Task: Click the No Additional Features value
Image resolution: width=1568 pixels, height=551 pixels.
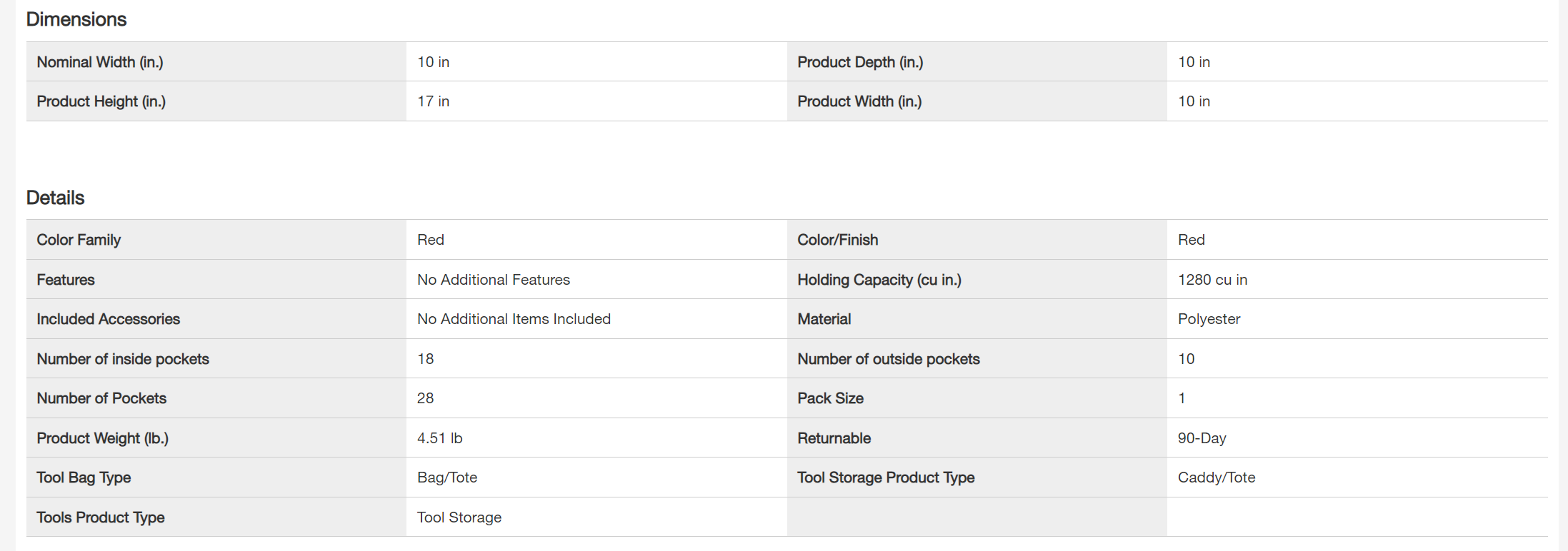Action: pos(494,280)
